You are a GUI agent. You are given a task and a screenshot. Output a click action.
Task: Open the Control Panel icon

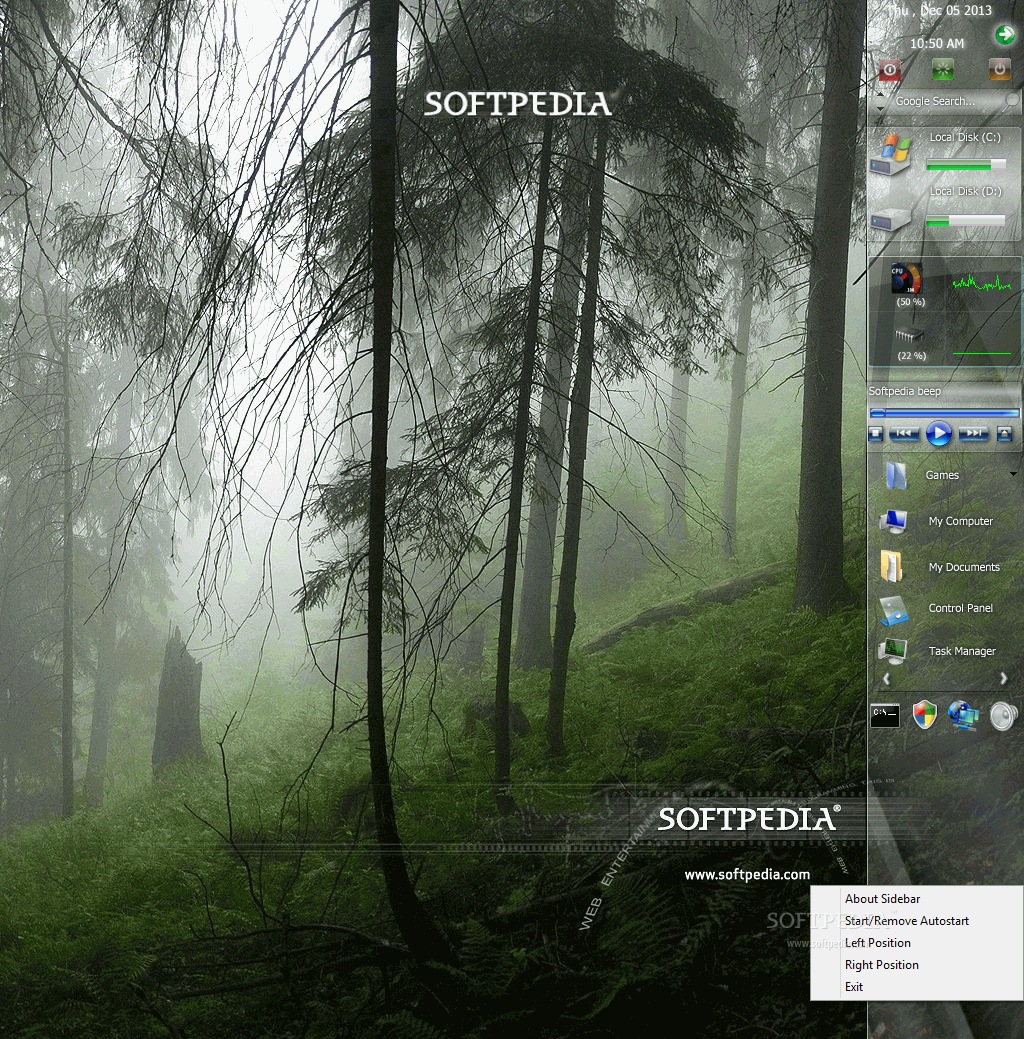point(893,611)
